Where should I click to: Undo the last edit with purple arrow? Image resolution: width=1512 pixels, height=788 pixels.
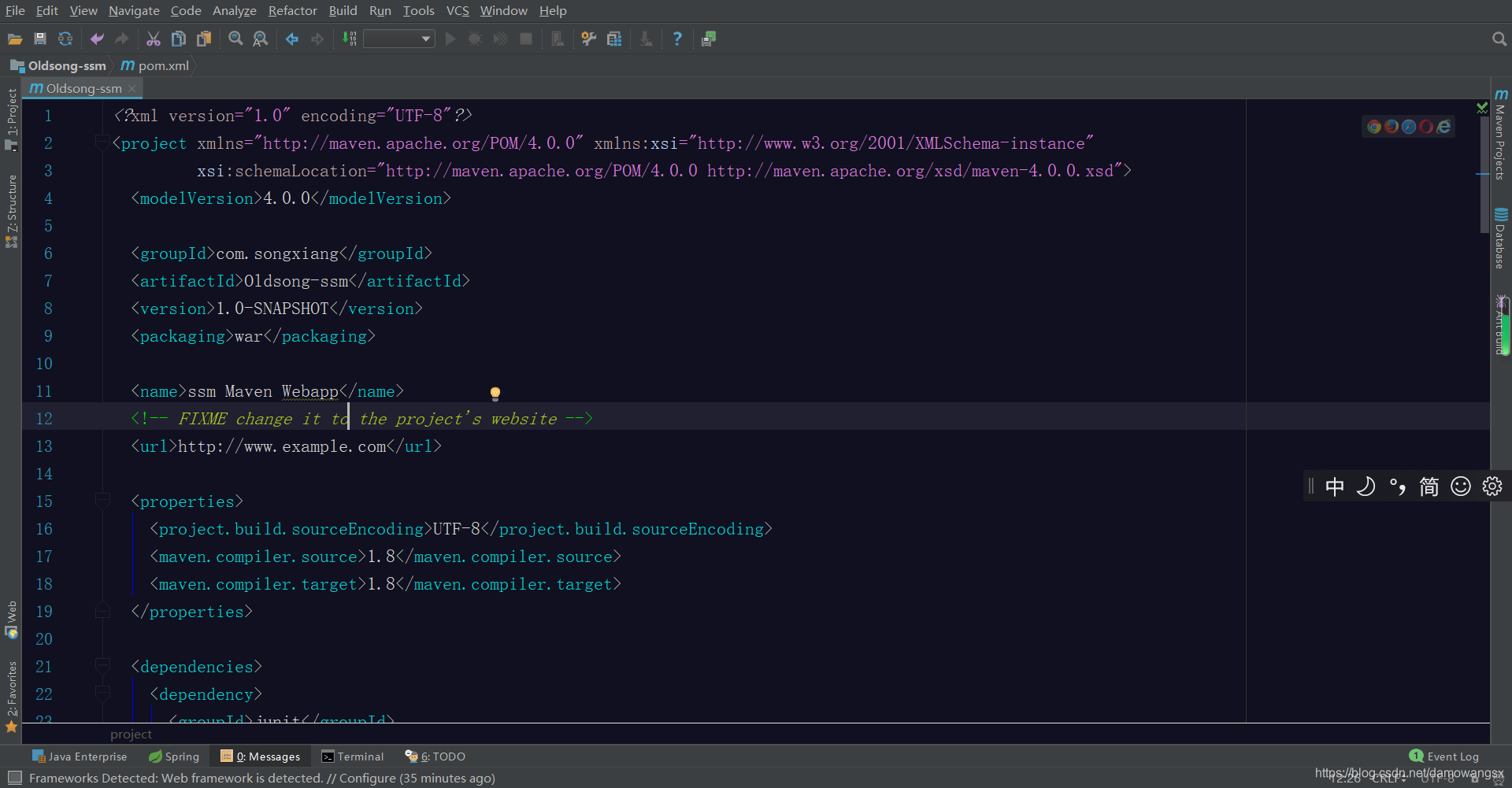click(x=97, y=39)
